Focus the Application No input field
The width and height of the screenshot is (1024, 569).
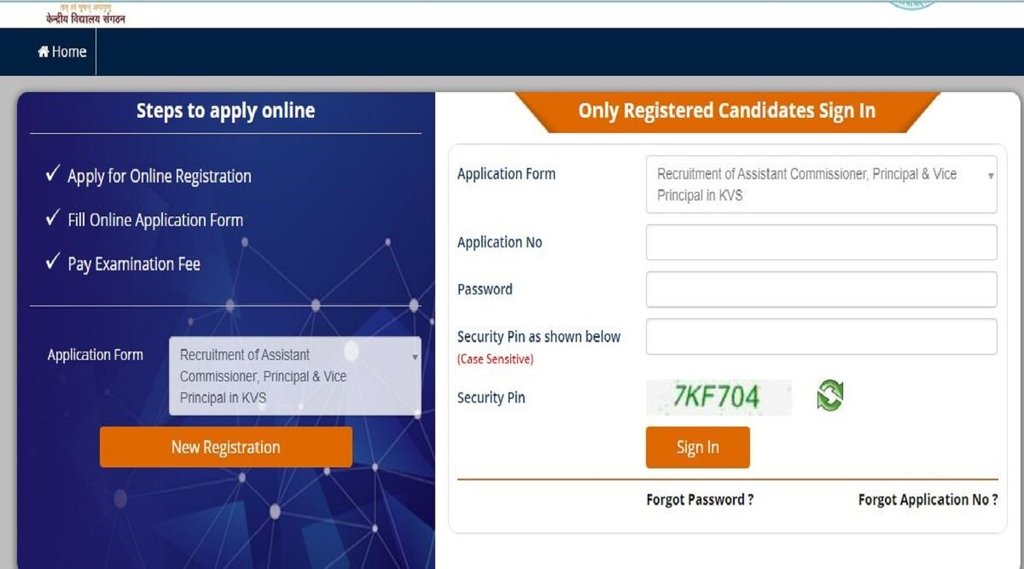click(x=821, y=242)
